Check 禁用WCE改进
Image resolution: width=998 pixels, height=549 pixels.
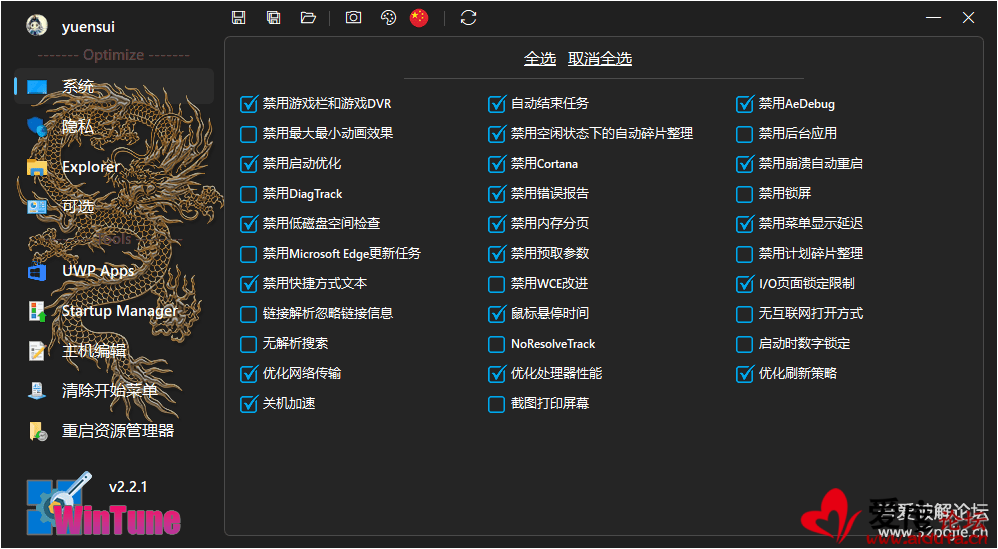496,284
